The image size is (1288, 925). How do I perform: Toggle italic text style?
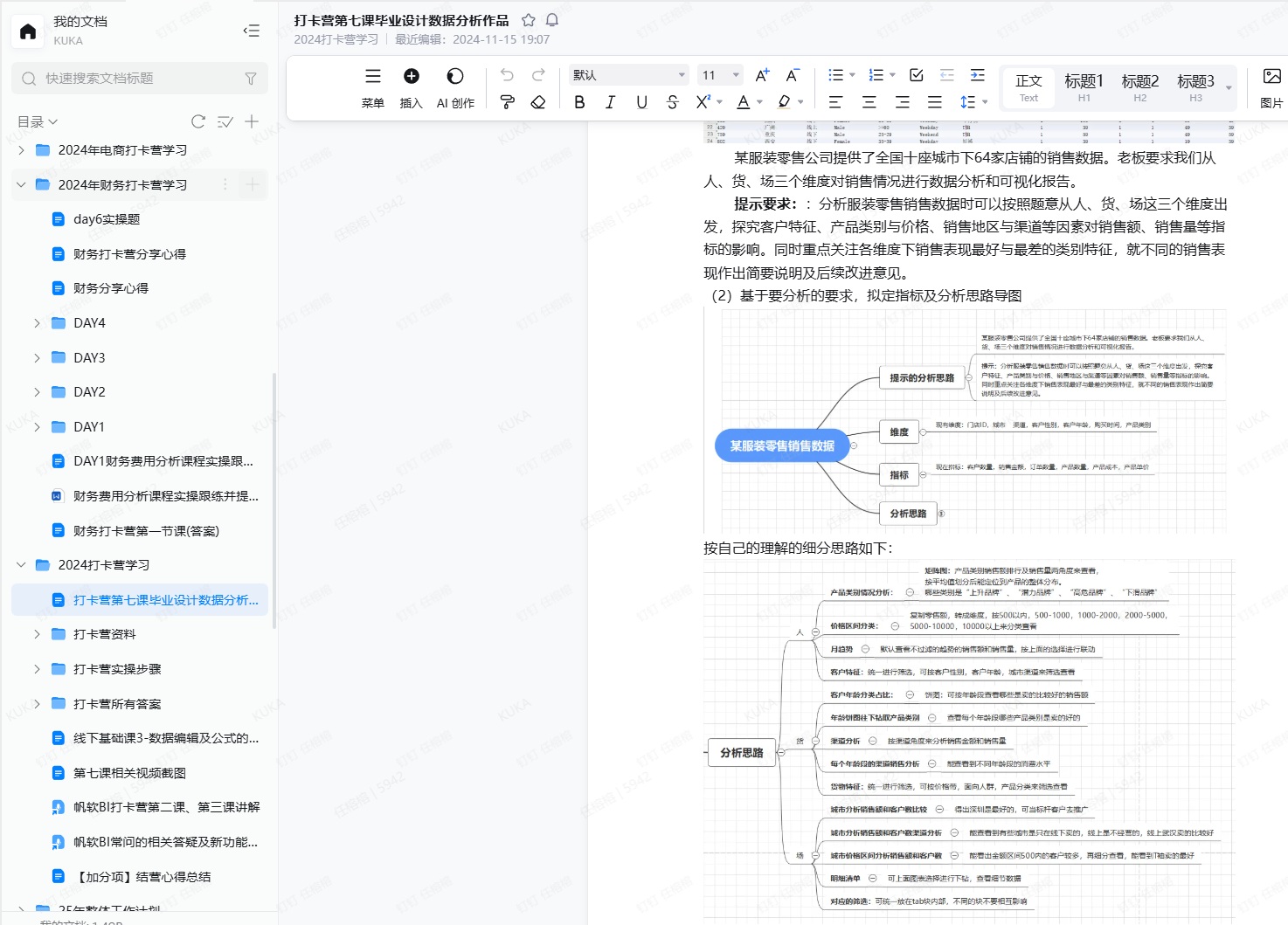610,102
